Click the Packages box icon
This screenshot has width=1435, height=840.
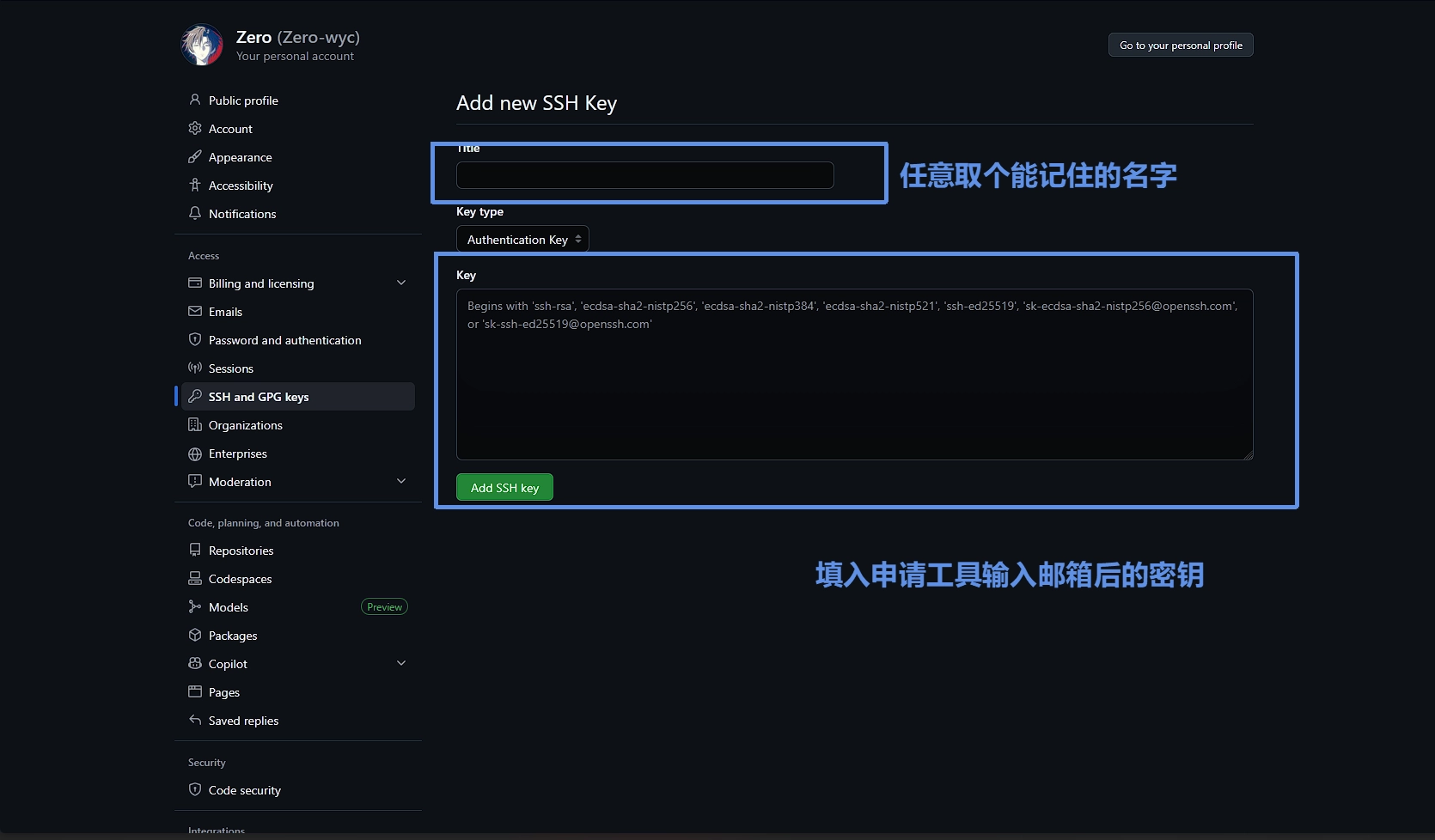tap(195, 636)
